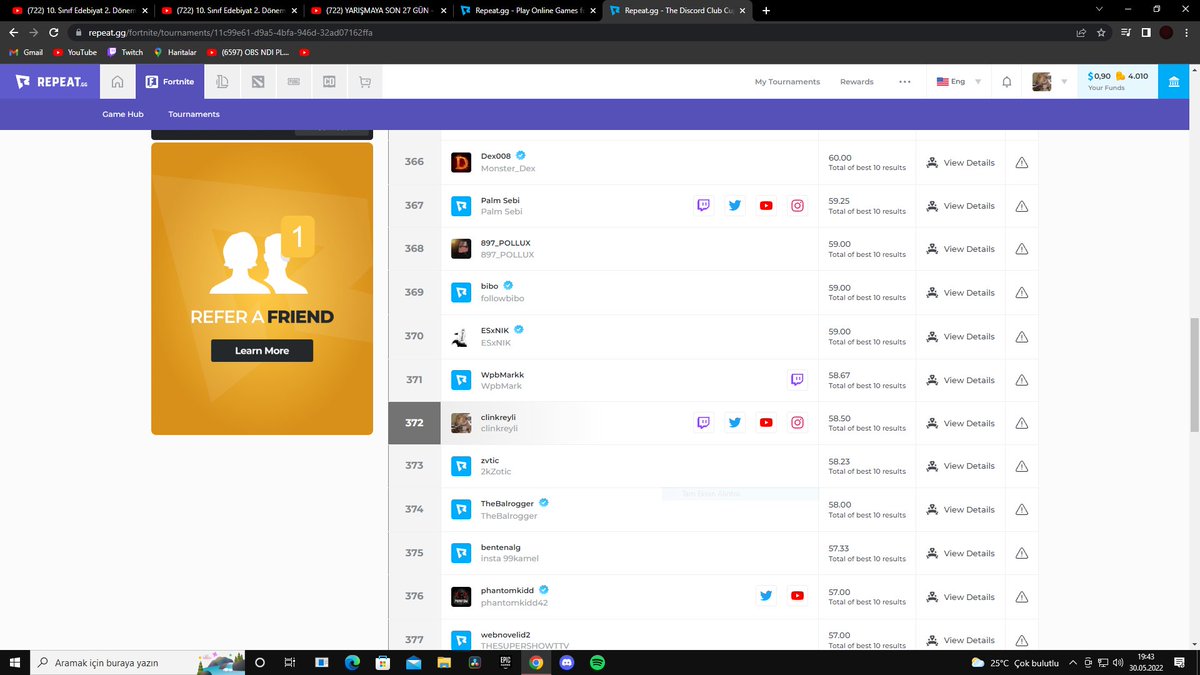Select the PUBG game icon

(x=294, y=81)
